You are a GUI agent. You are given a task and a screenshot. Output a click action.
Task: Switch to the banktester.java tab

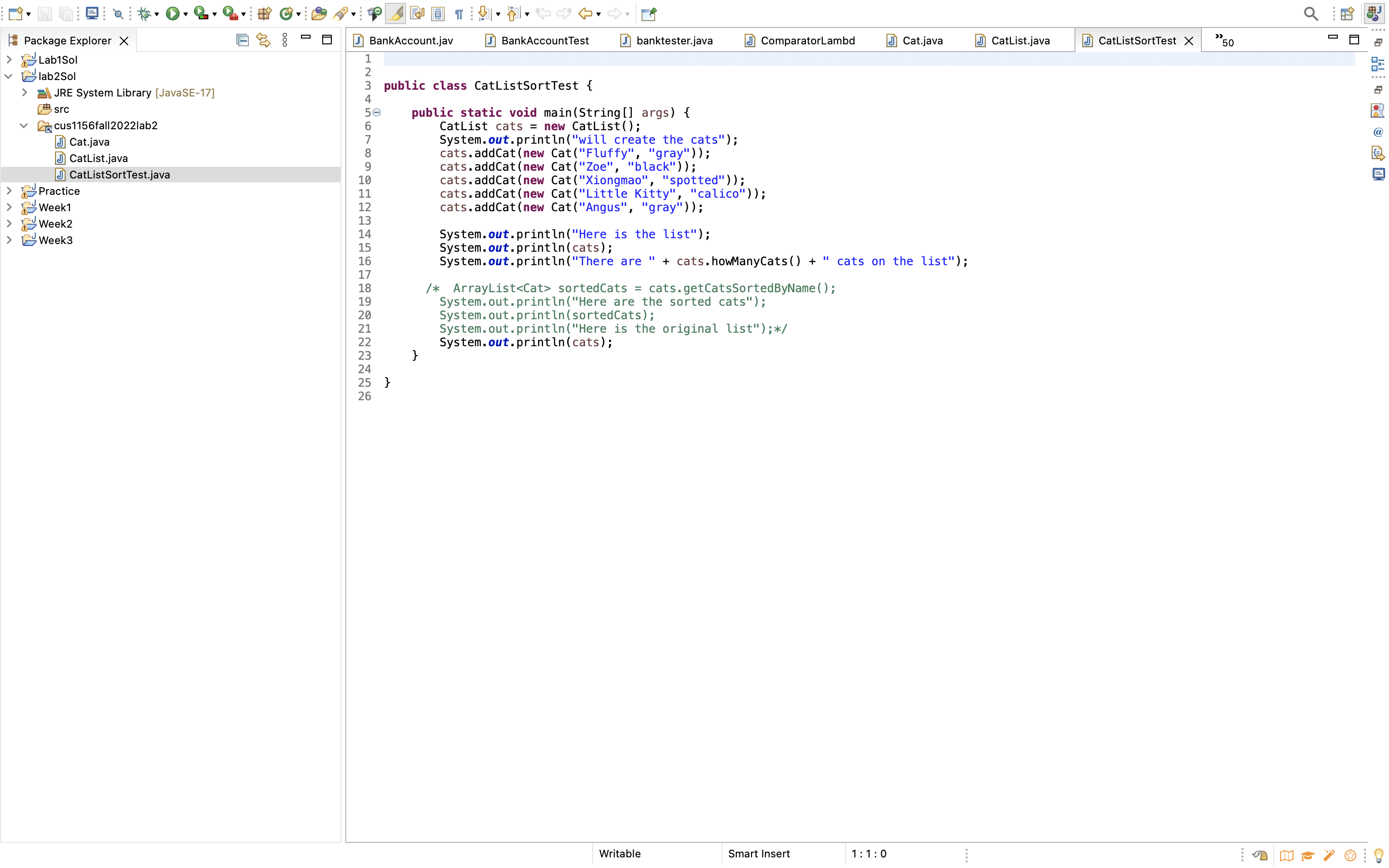coord(674,41)
